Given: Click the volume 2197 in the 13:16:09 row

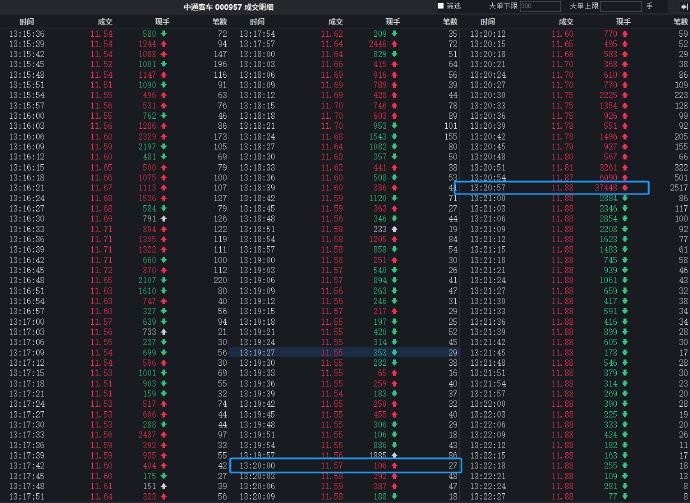Looking at the screenshot, I should click(x=147, y=147).
